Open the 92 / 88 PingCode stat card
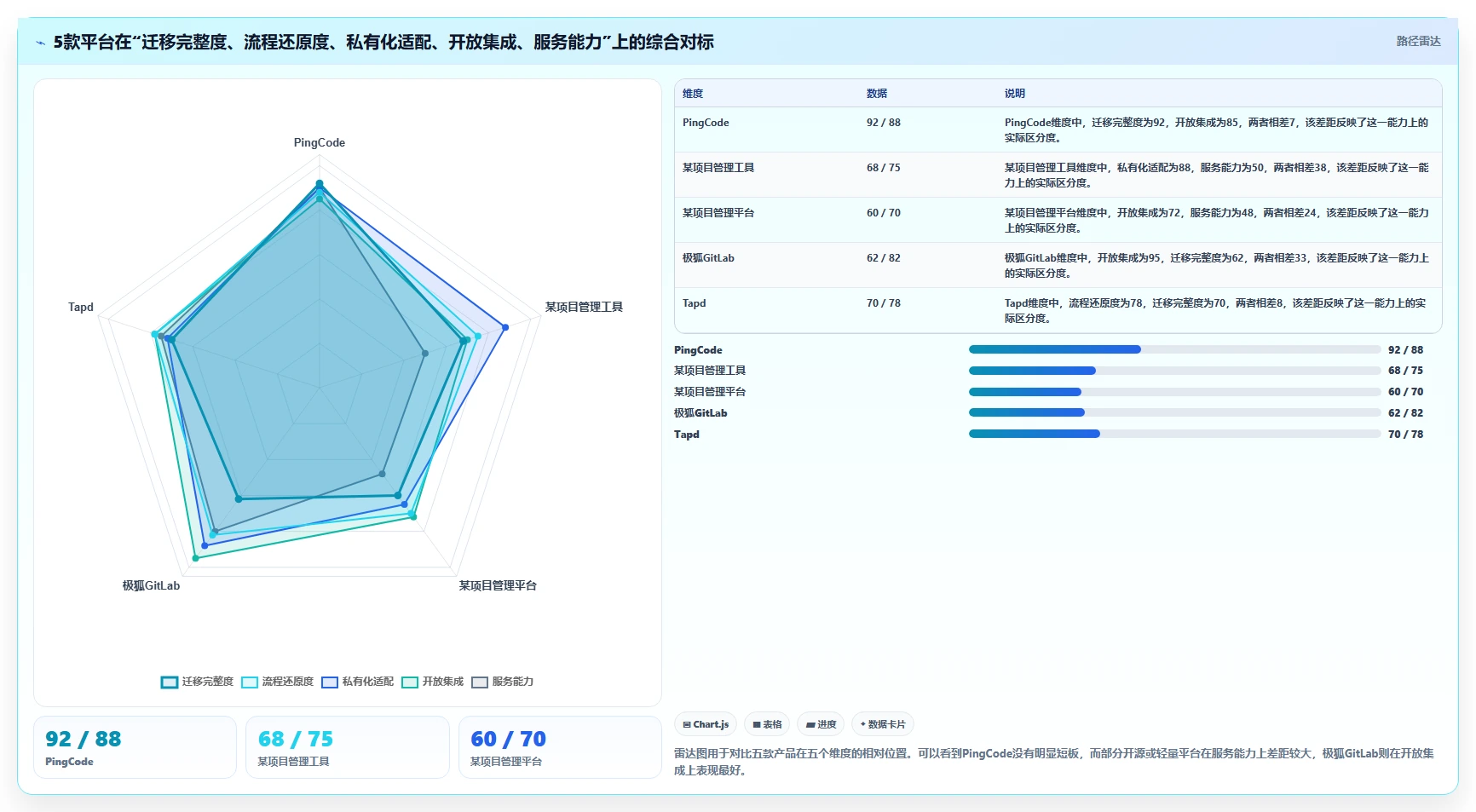Screen dimensions: 1476x812 (135, 747)
